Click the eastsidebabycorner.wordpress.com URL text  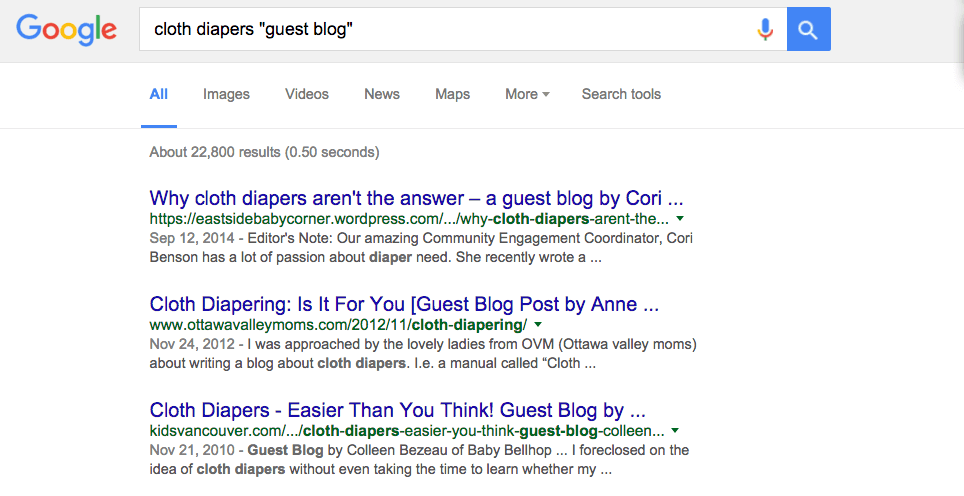409,219
